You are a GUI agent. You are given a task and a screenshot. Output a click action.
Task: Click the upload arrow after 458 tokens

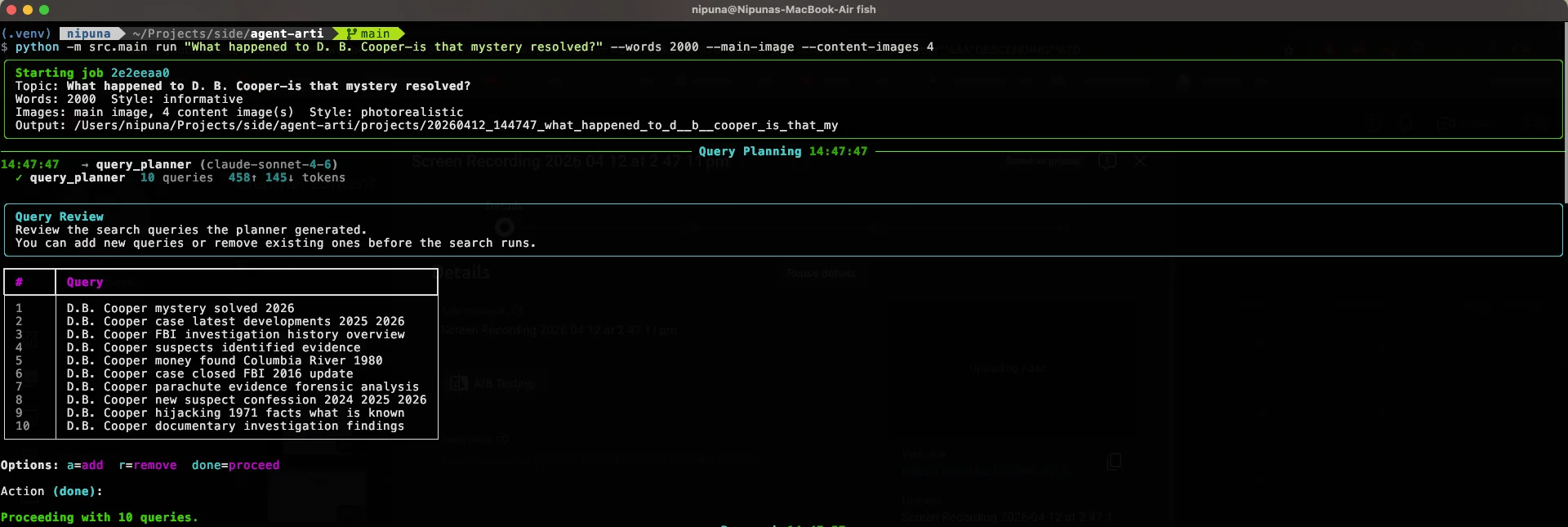coord(254,177)
